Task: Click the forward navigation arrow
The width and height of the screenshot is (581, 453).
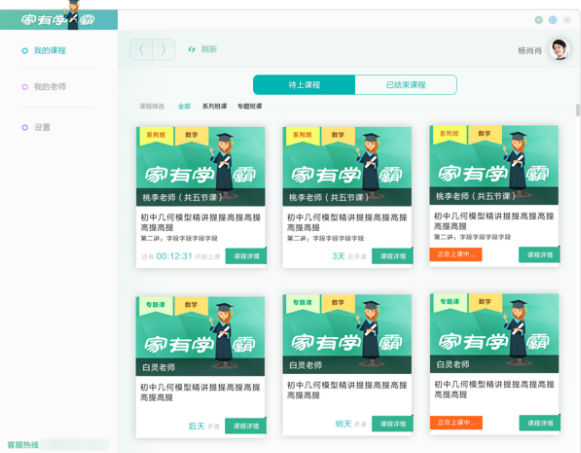Action: coord(163,49)
